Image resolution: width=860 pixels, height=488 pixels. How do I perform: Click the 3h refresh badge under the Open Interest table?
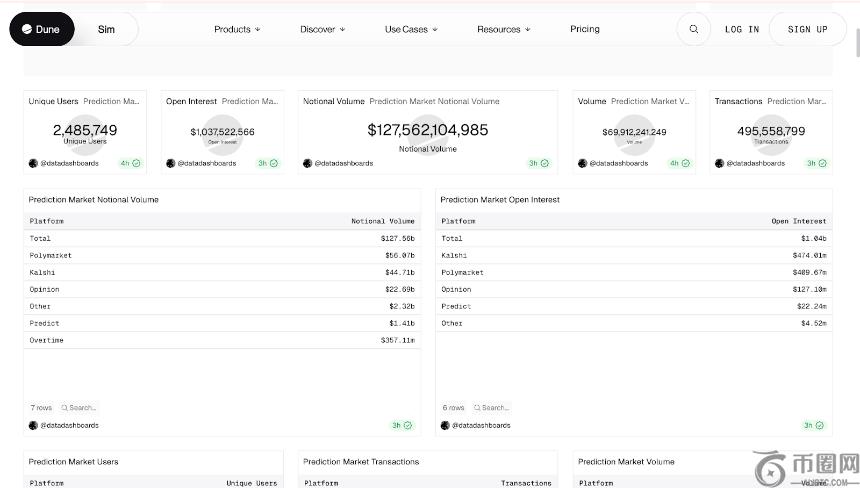[814, 425]
